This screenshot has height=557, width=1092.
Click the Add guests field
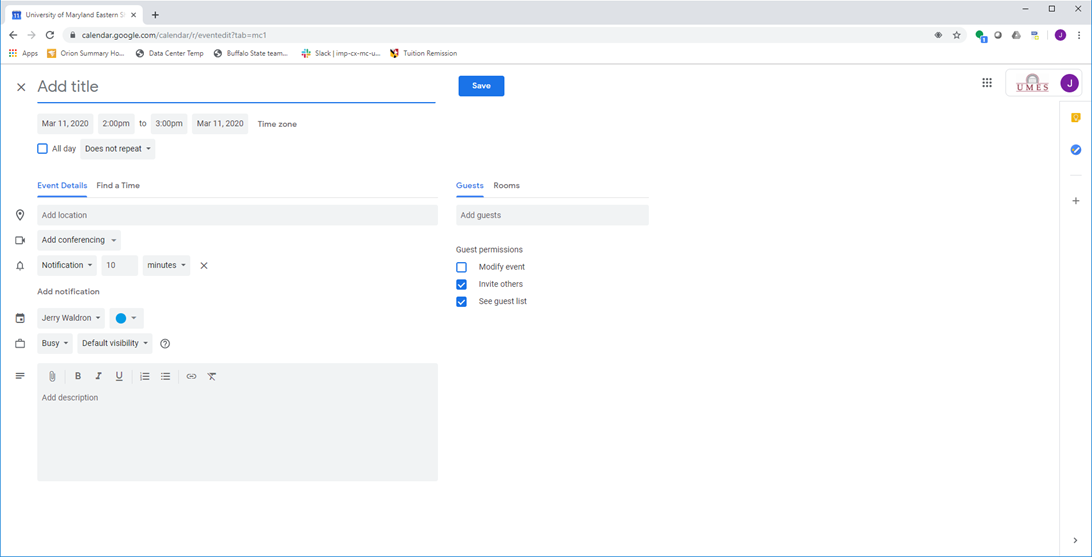pos(552,215)
